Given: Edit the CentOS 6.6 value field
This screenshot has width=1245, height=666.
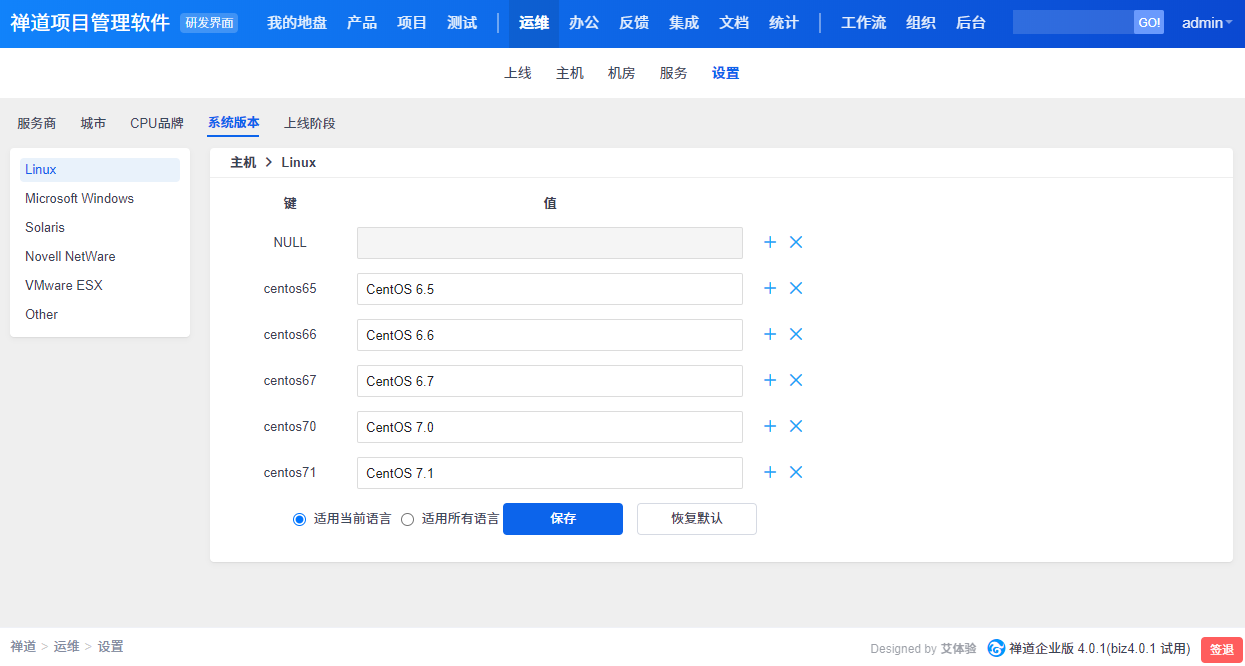Looking at the screenshot, I should coord(550,335).
